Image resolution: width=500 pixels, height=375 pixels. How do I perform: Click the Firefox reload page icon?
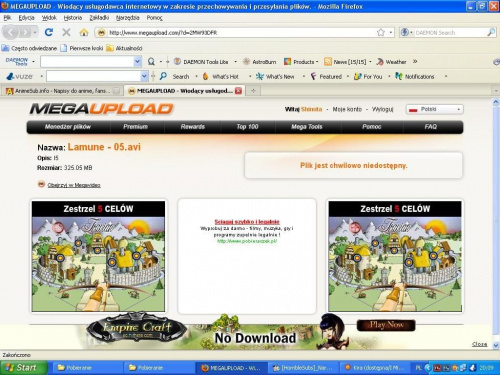click(x=49, y=32)
